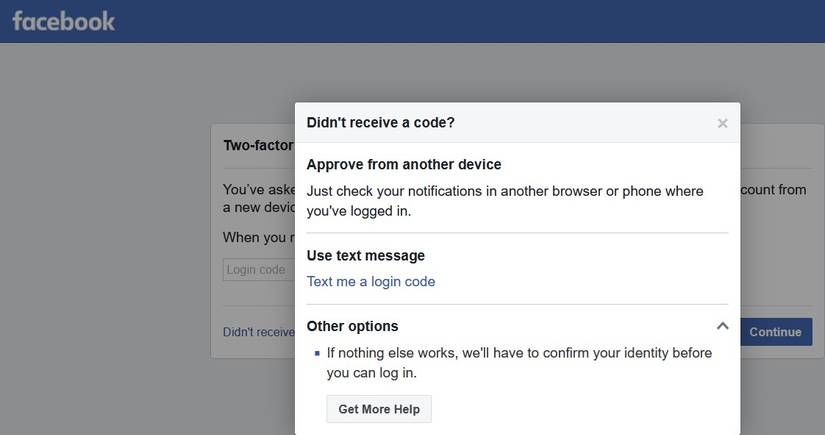Click the "Didn't receive" link behind dialog
This screenshot has height=435, width=825.
tap(258, 332)
